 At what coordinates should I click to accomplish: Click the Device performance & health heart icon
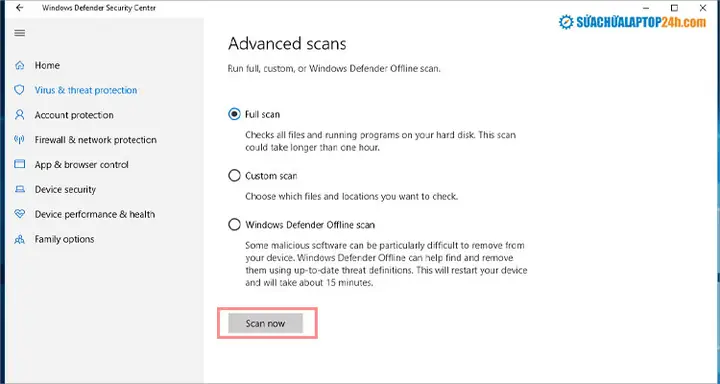tap(19, 214)
